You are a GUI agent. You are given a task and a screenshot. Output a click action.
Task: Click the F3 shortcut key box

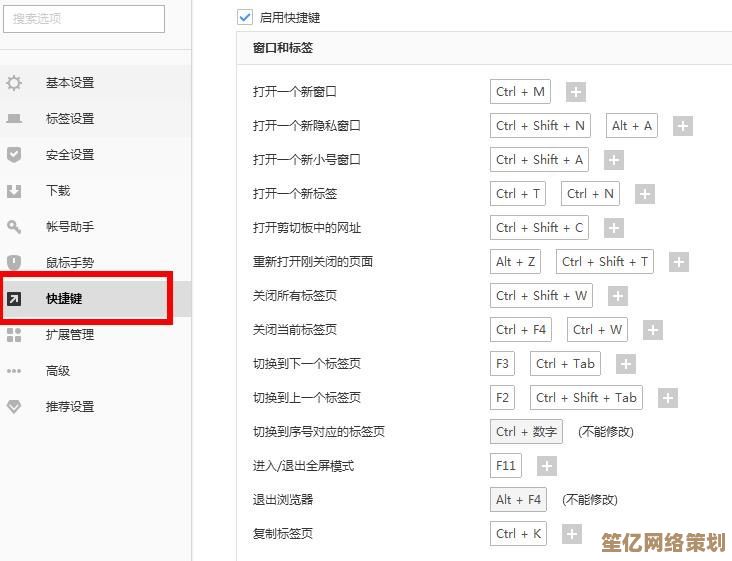[502, 364]
